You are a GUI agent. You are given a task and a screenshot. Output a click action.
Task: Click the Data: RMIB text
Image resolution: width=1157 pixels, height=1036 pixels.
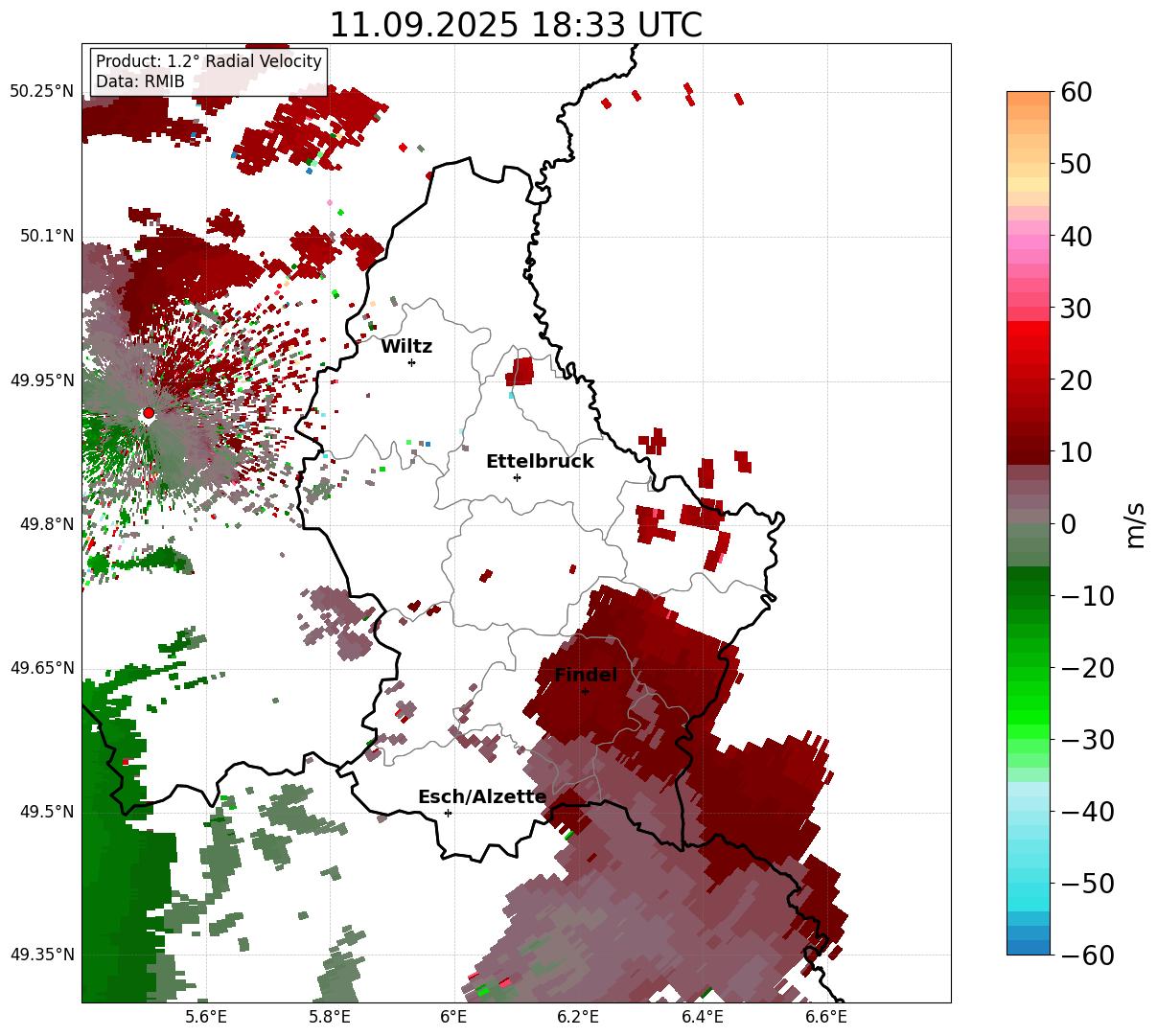click(140, 82)
